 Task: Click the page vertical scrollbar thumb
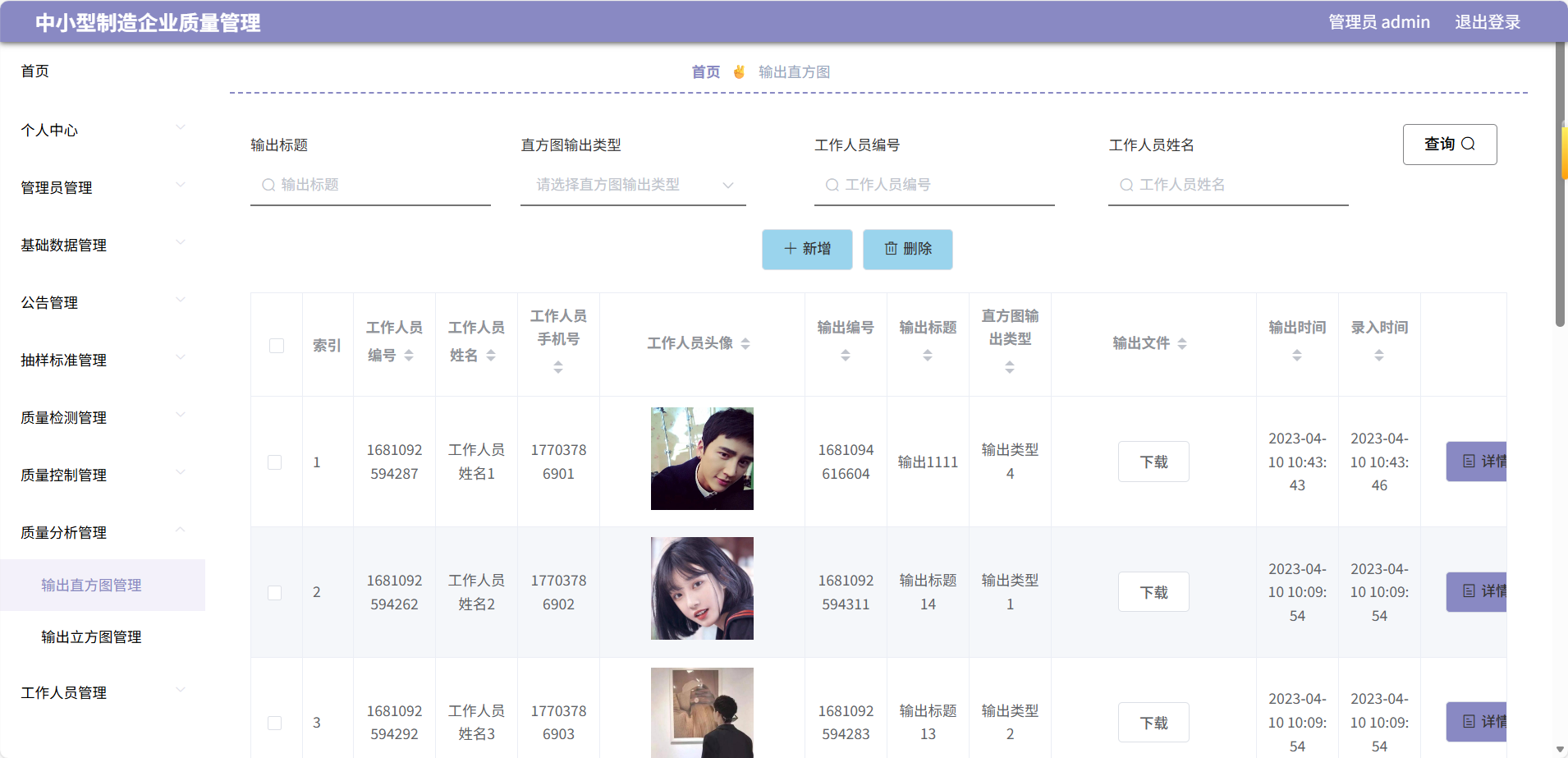click(1561, 185)
